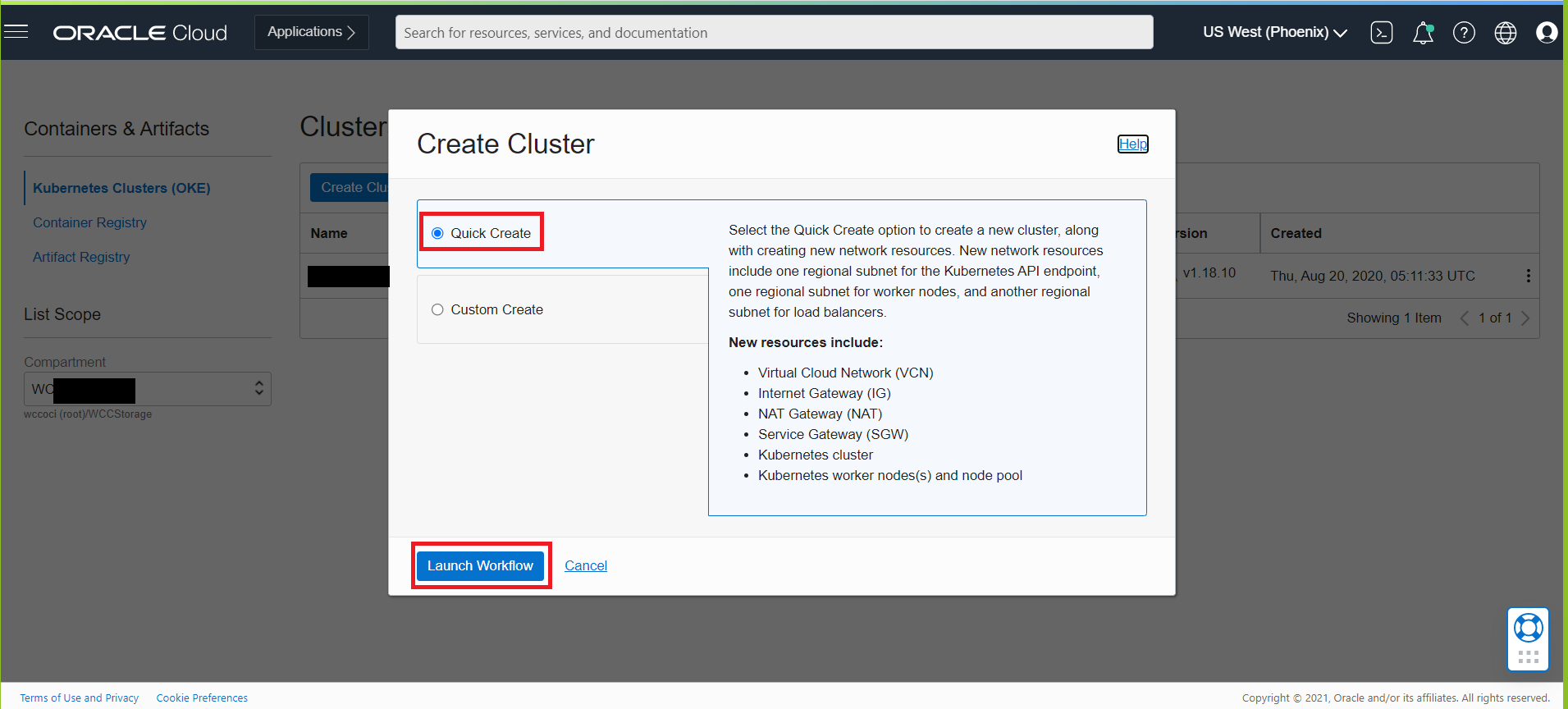Click the Containers & Artifacts heading

click(117, 129)
